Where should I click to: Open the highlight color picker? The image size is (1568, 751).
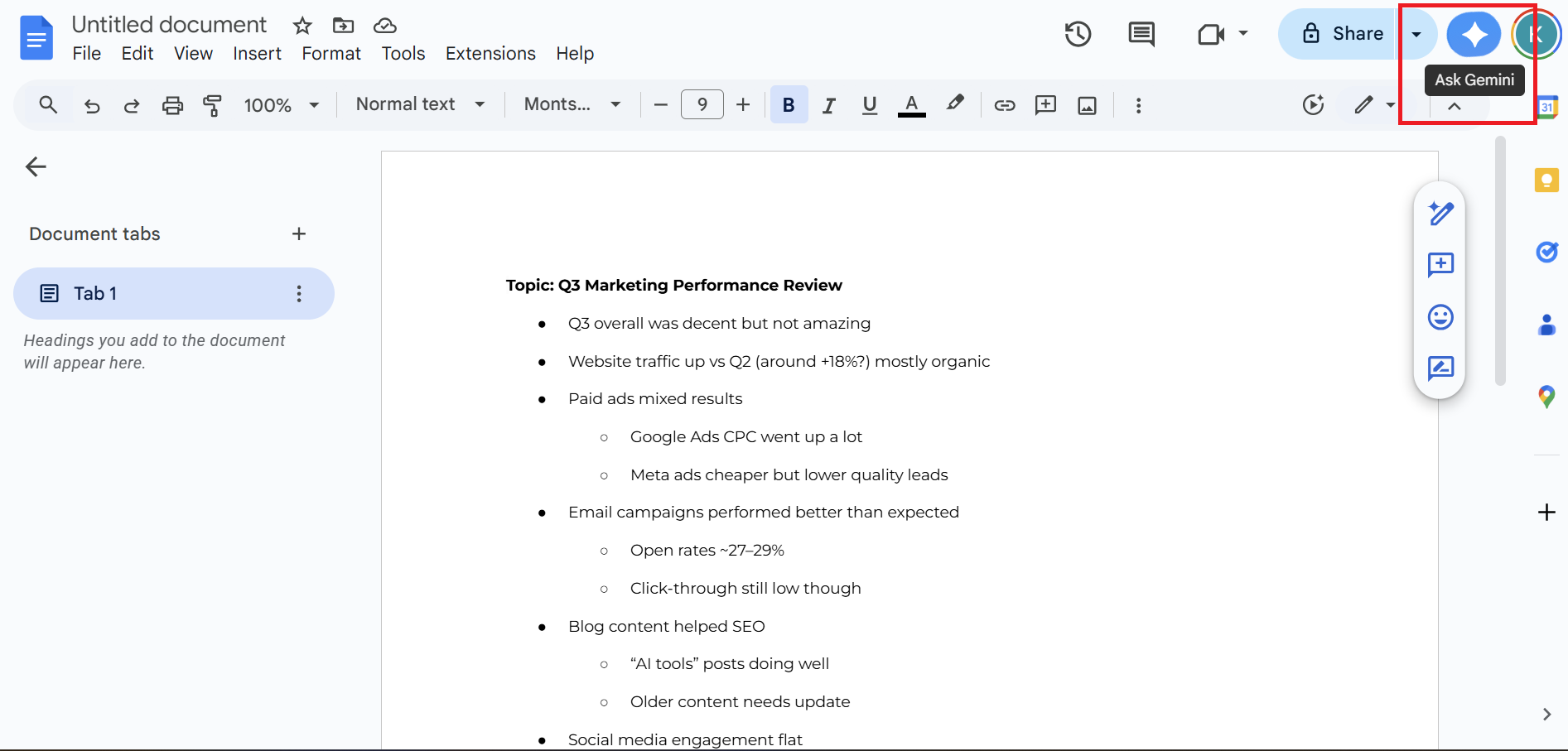(954, 104)
